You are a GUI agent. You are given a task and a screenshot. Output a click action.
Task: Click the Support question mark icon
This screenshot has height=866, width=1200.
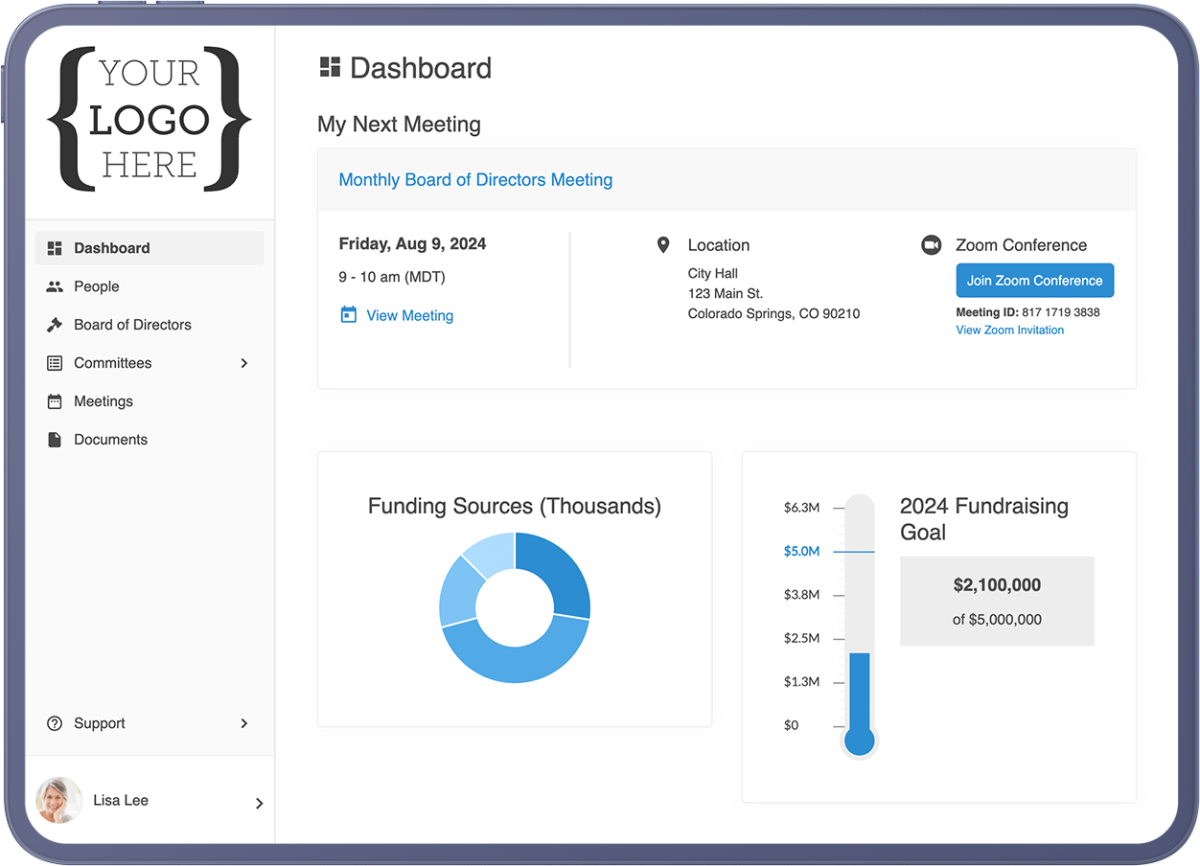(x=53, y=723)
